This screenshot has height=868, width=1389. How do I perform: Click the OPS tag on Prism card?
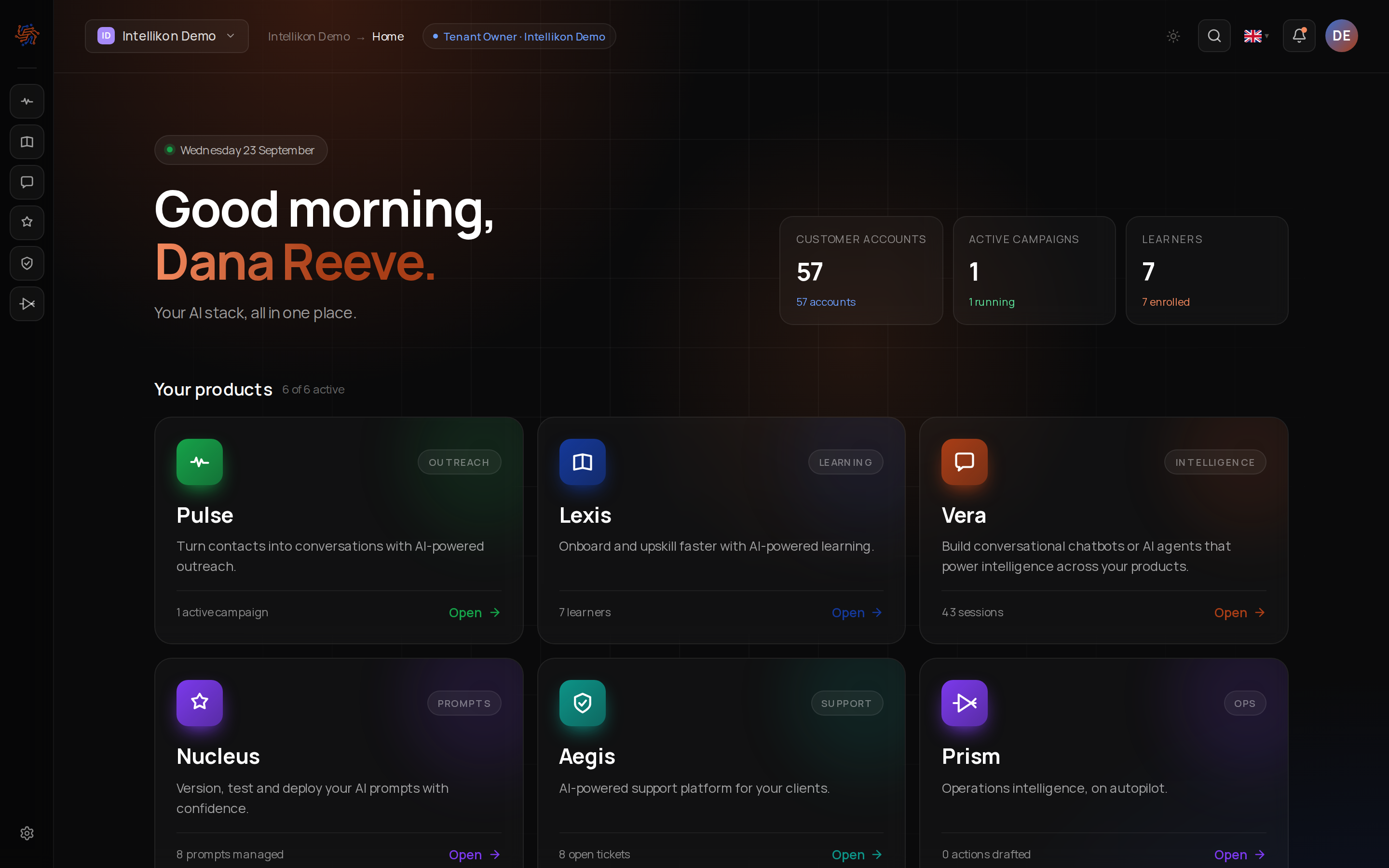[x=1245, y=703]
